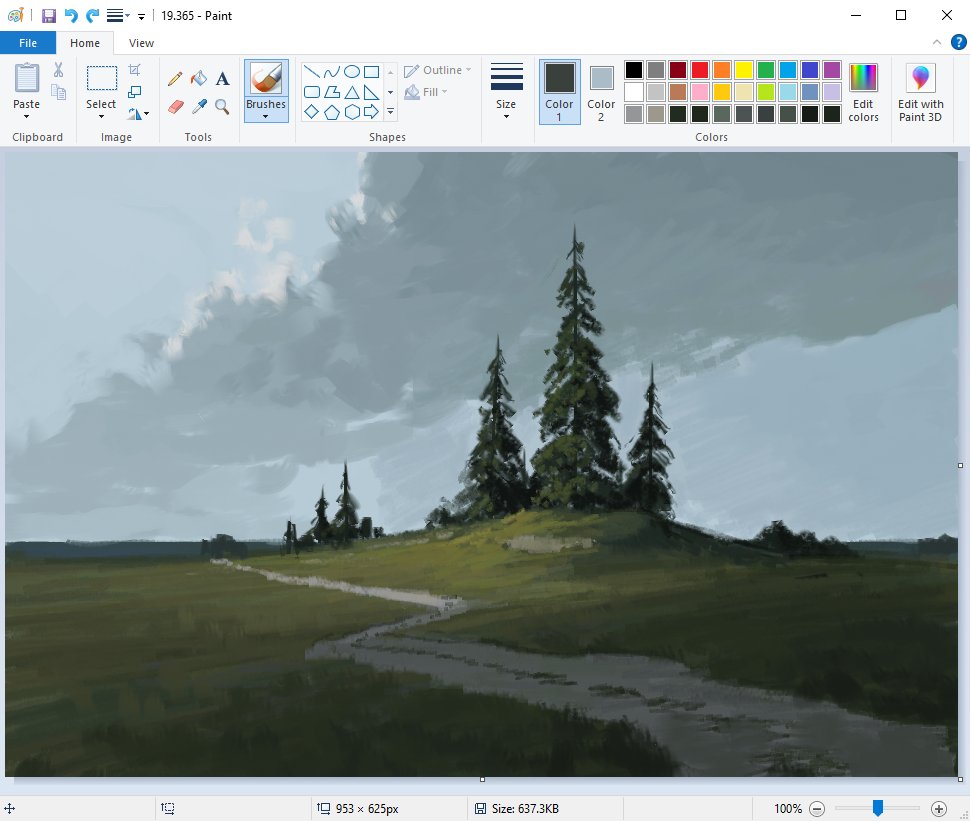Screen dimensions: 971x822
Task: Click the Crop icon in Image group
Action: point(134,69)
